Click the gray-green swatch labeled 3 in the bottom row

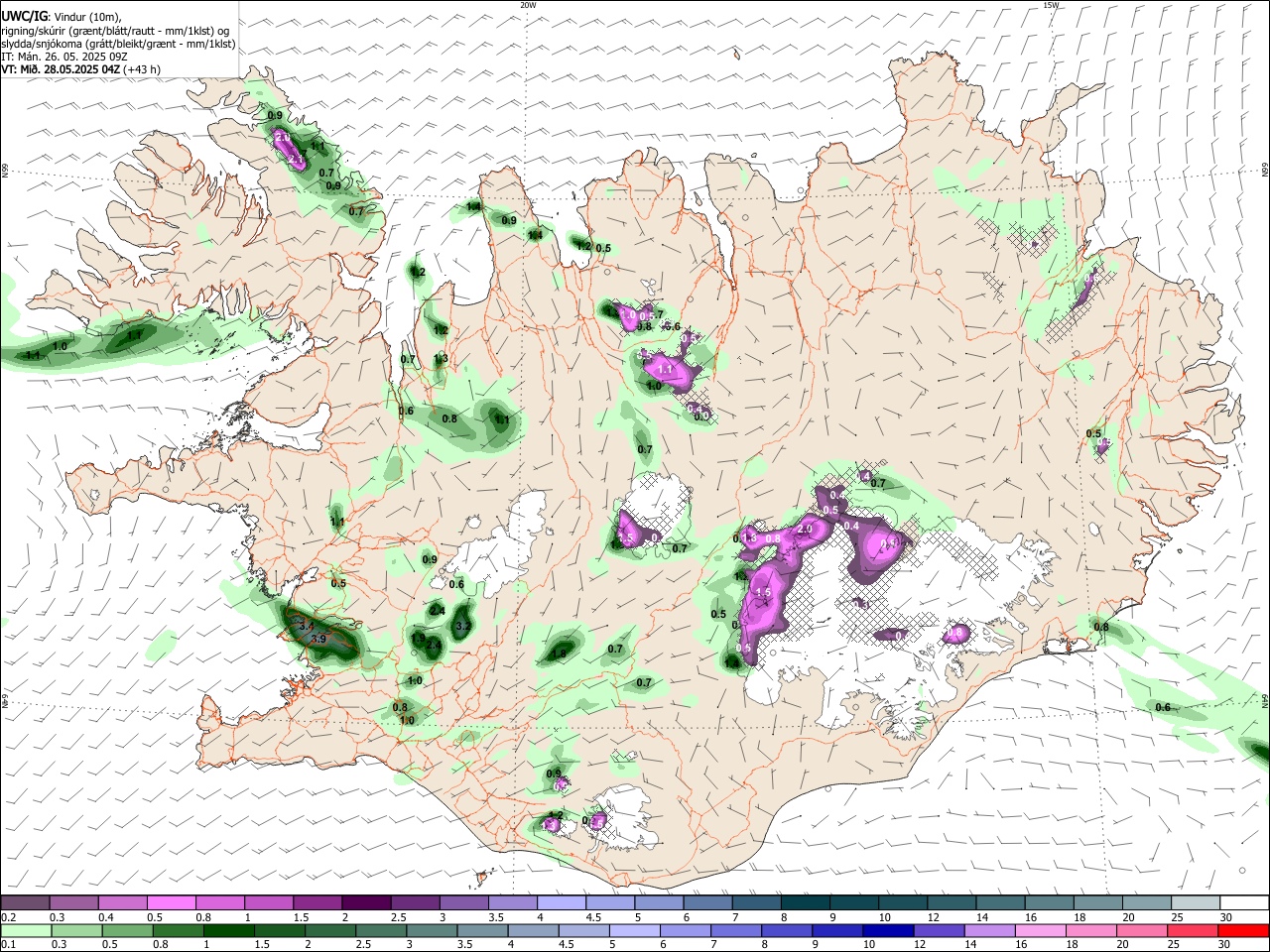[x=432, y=930]
